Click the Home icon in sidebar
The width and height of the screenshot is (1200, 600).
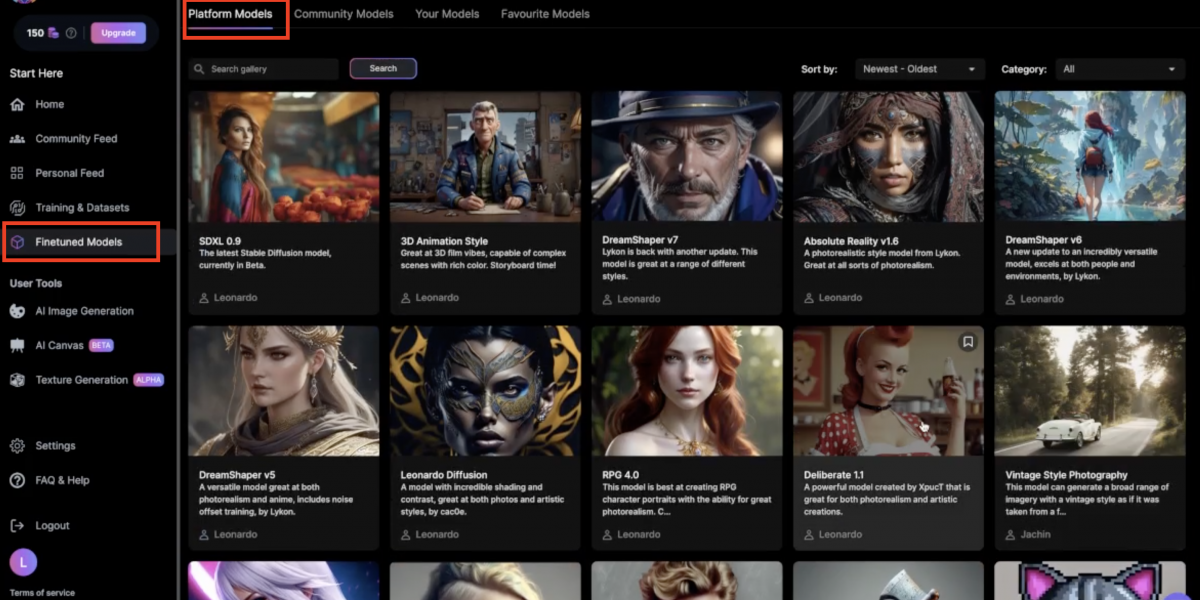(17, 105)
